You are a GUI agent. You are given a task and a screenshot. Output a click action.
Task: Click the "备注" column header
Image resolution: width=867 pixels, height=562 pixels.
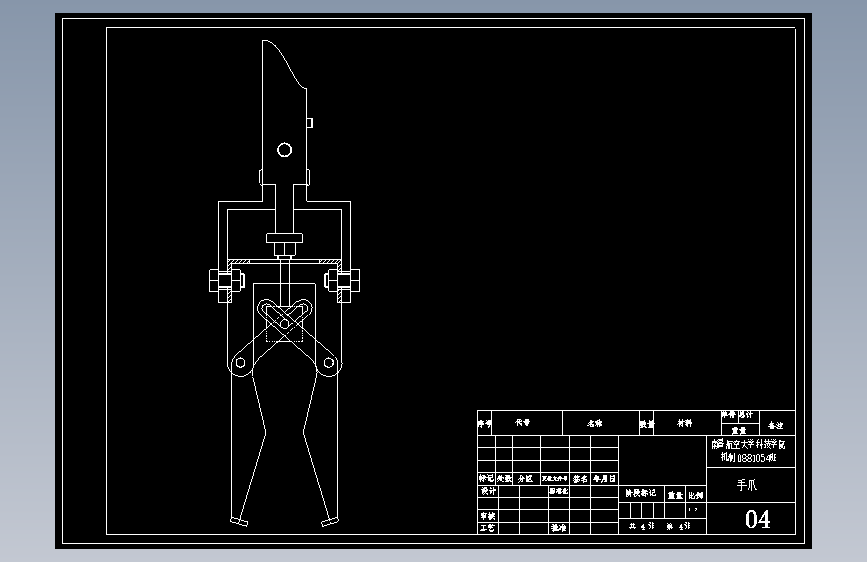point(775,425)
